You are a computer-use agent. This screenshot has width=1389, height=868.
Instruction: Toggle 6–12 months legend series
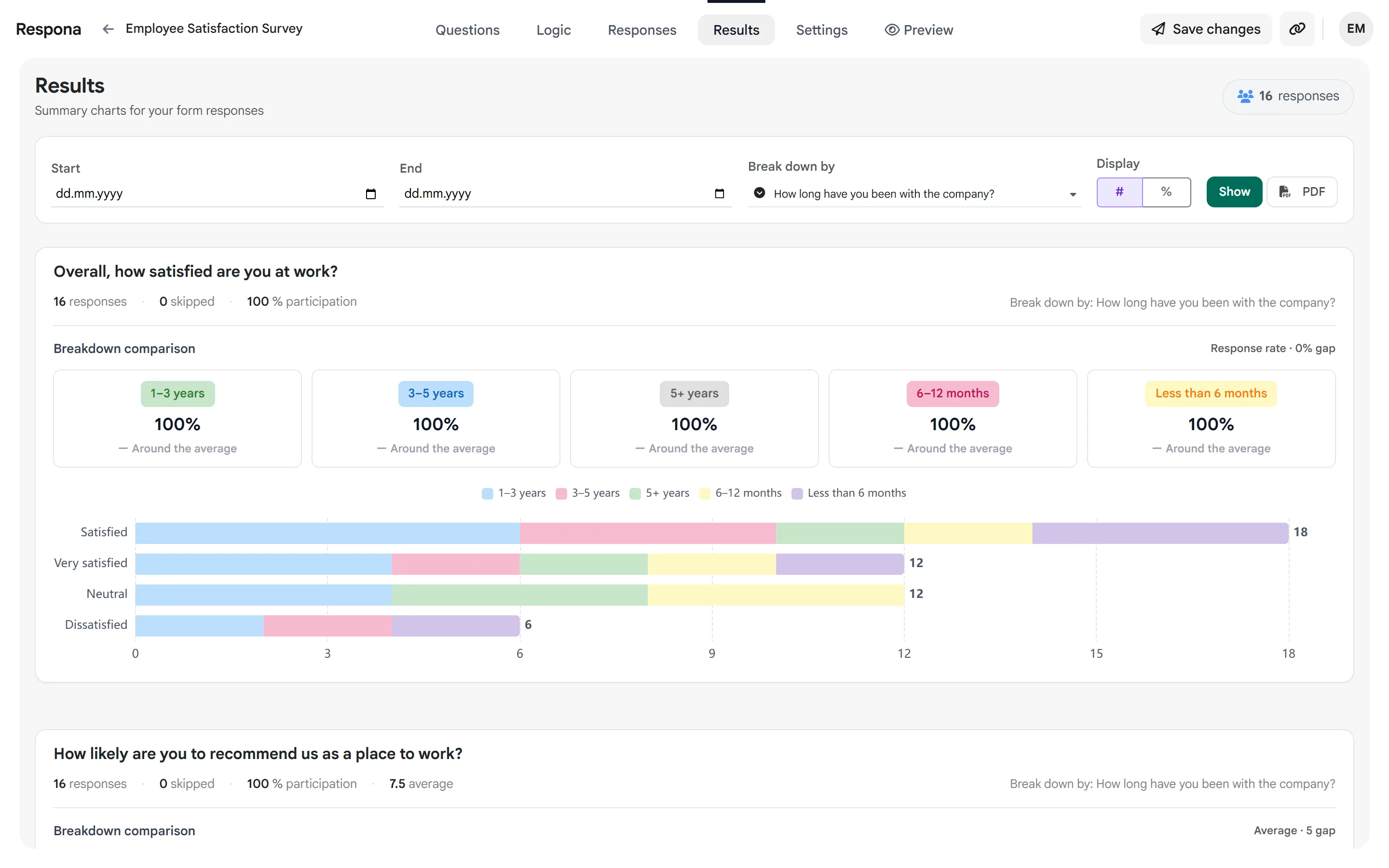point(740,493)
